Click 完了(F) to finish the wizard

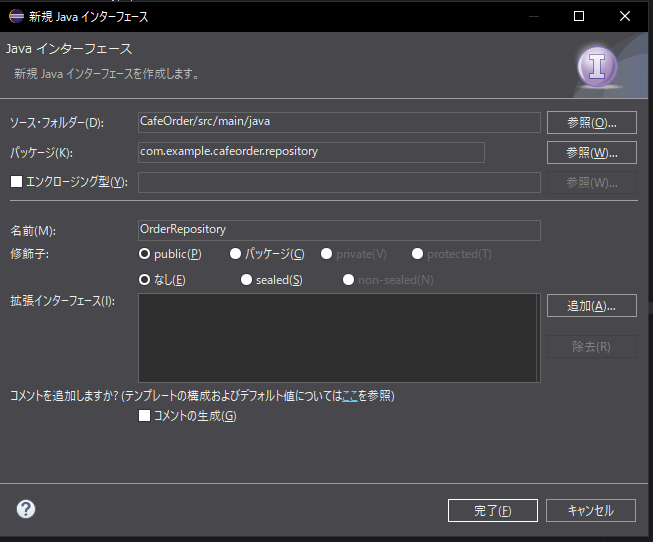click(x=492, y=510)
